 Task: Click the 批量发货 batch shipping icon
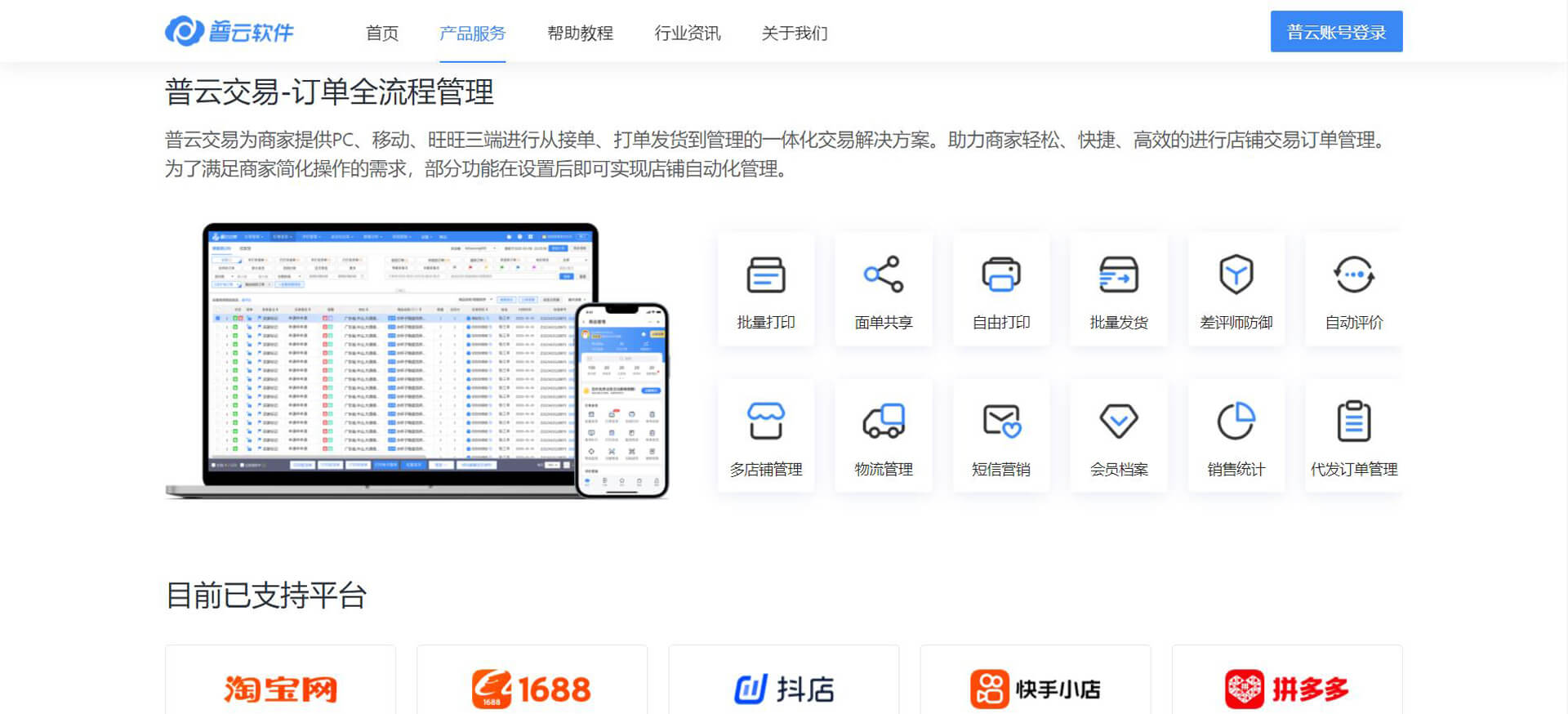(1118, 275)
